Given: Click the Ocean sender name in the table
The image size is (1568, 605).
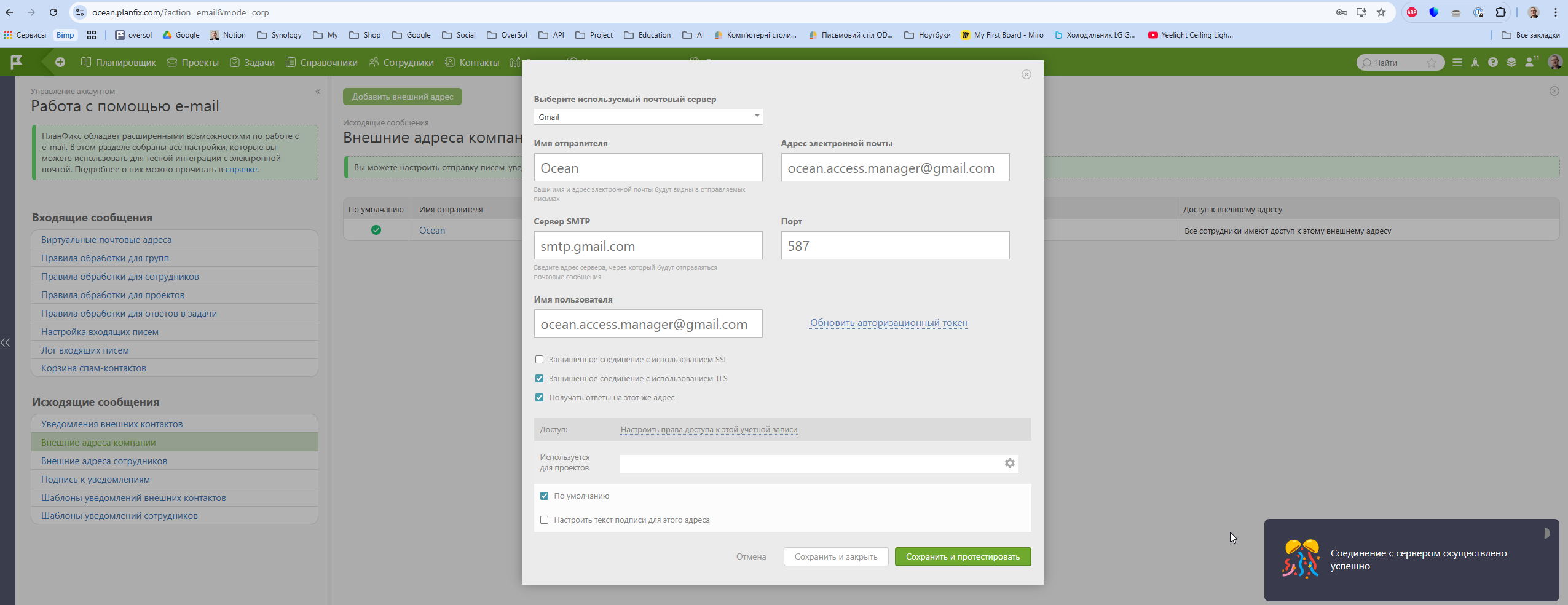Looking at the screenshot, I should (x=431, y=231).
